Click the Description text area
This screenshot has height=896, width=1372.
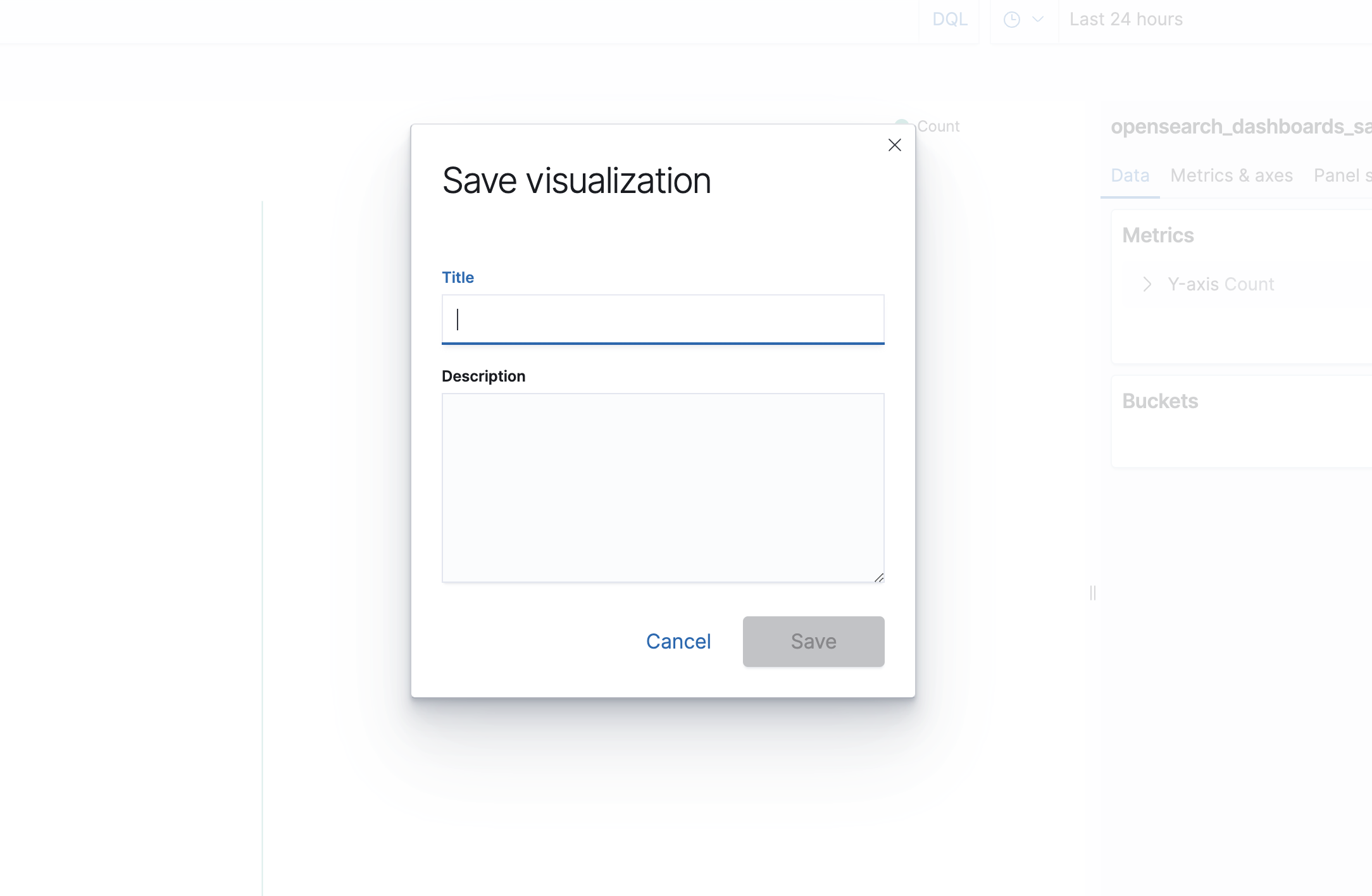pos(663,487)
